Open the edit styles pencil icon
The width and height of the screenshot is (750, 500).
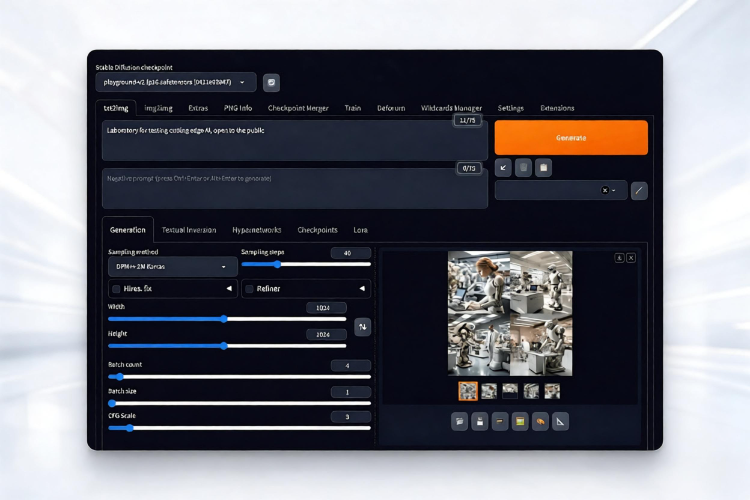click(639, 190)
